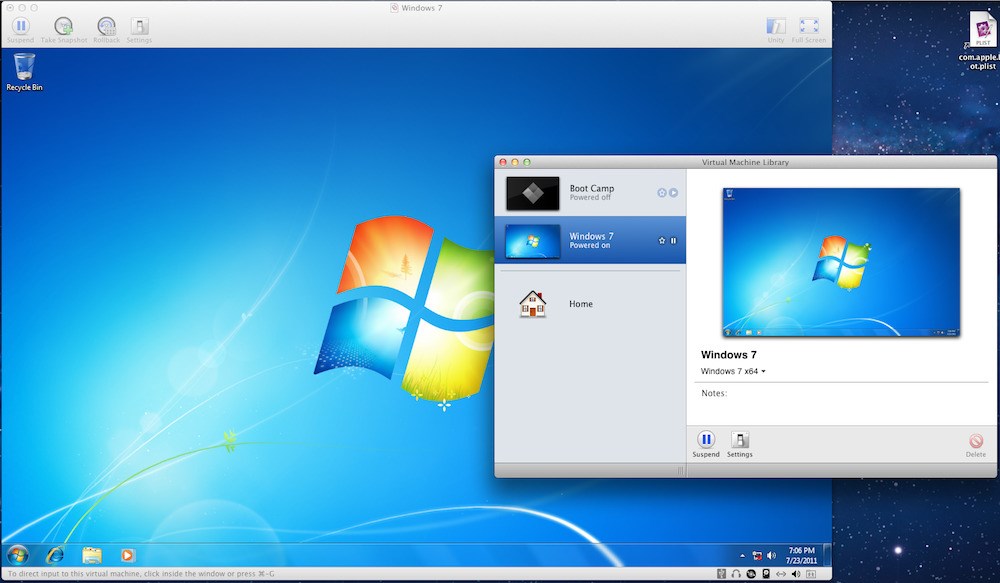This screenshot has height=583, width=1000.
Task: Select the Recycle Bin desktop icon
Action: coord(24,72)
